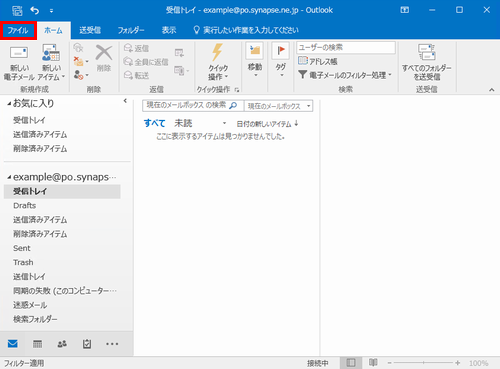Image resolution: width=500 pixels, height=369 pixels.
Task: Open the 現在のメールボックス scope dropdown
Action: (279, 106)
